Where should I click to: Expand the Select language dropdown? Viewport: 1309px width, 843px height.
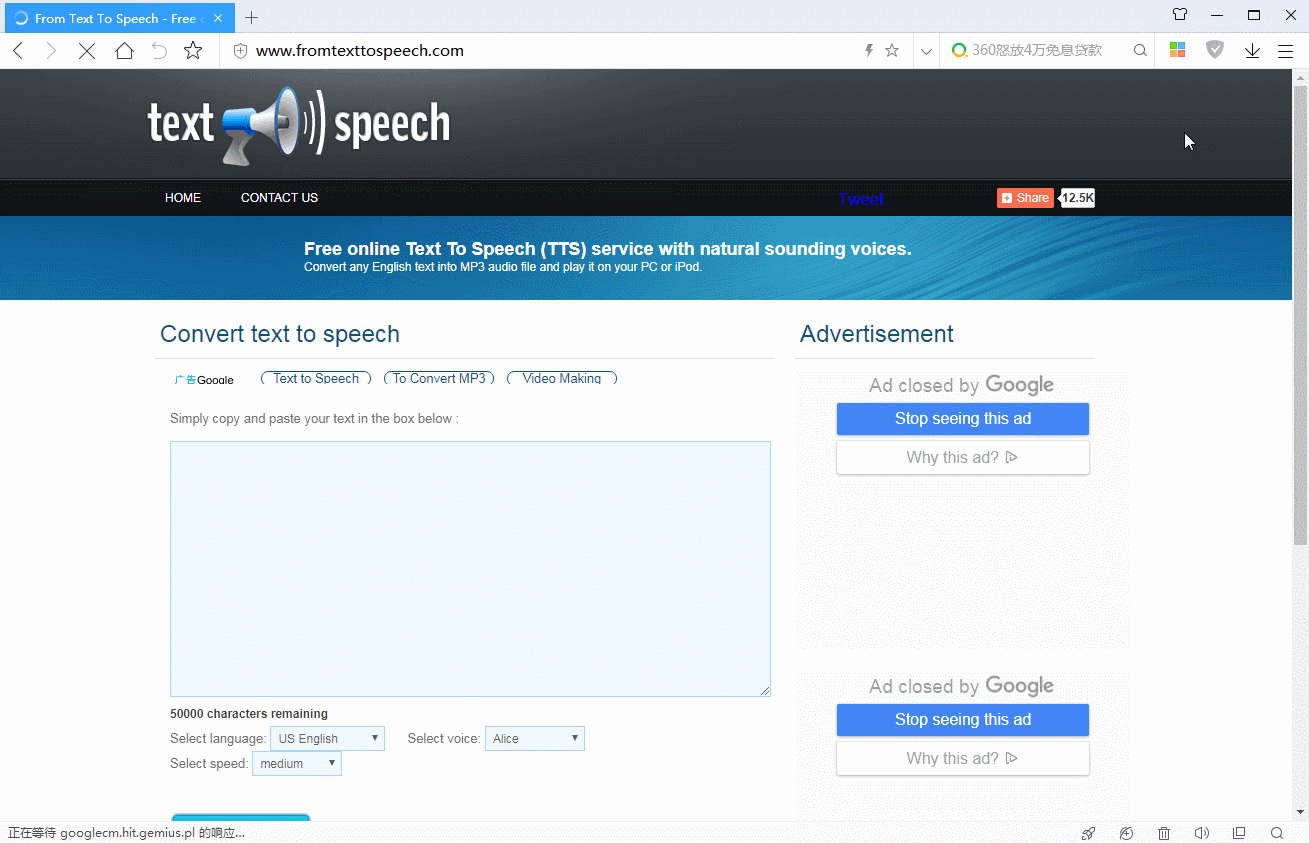(x=327, y=739)
